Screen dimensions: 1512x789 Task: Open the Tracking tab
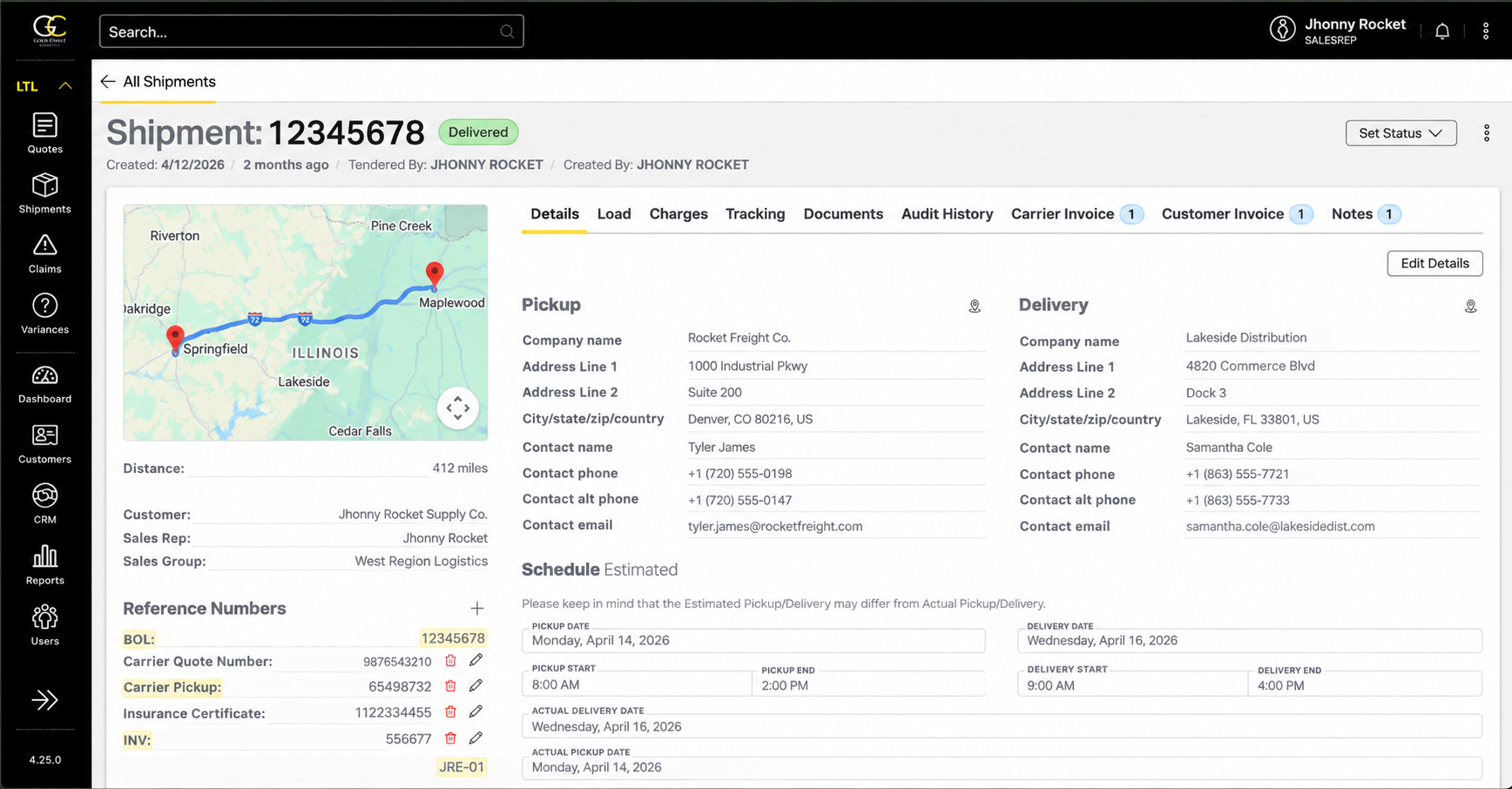(755, 214)
